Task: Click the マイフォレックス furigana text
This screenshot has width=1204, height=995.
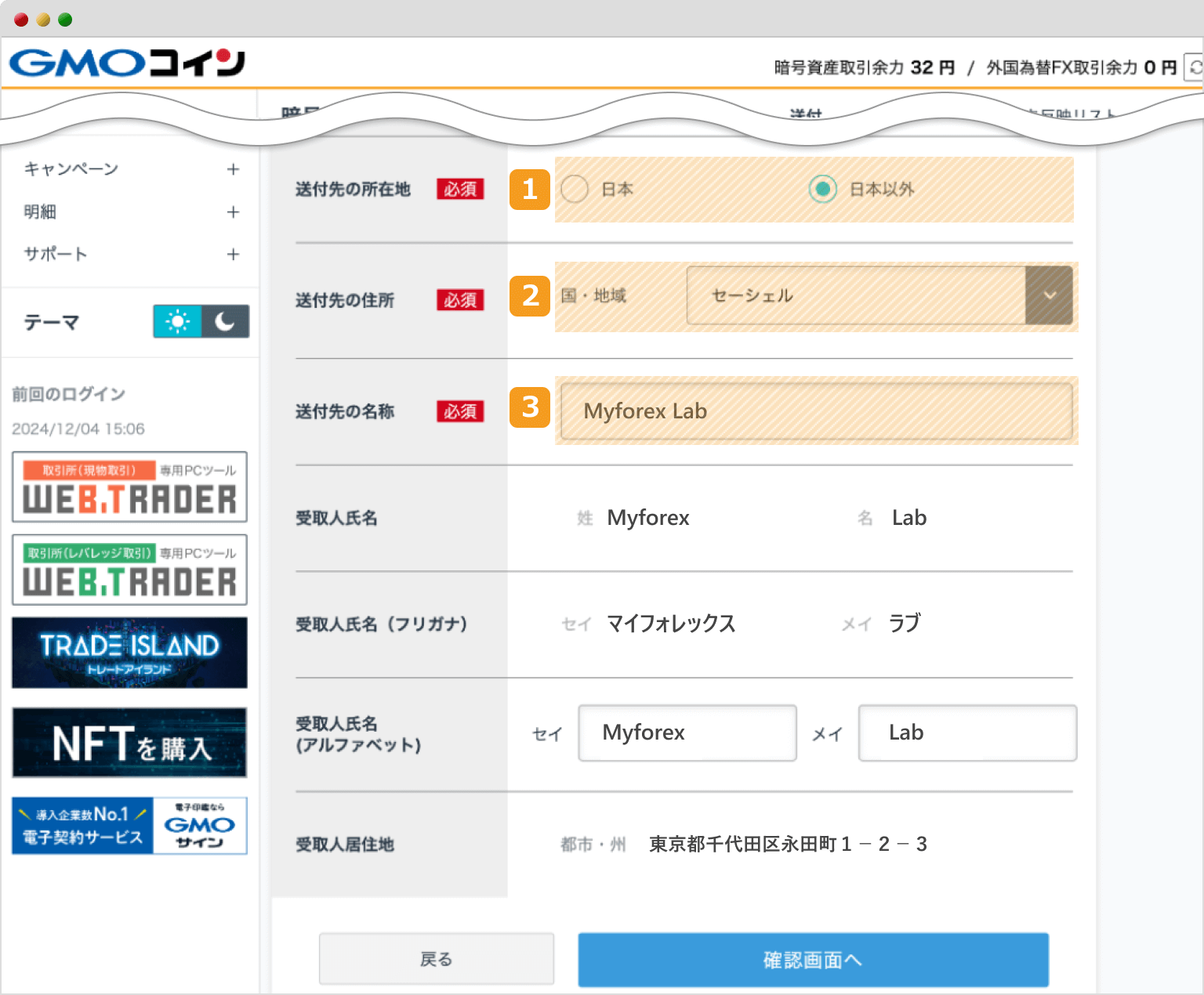Action: pyautogui.click(x=671, y=624)
